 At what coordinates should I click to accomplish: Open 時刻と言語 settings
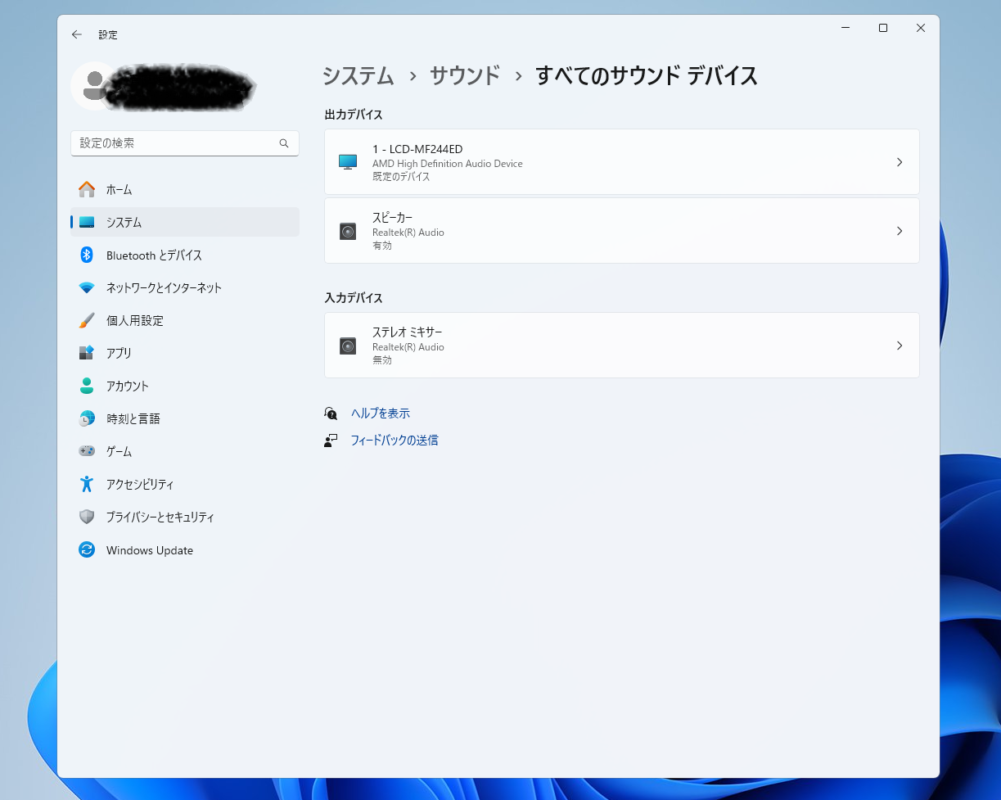click(184, 418)
